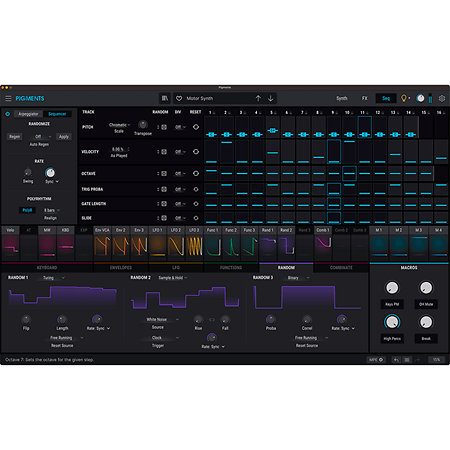Toggle step 9 velocity cell
This screenshot has width=450, height=450.
click(334, 152)
